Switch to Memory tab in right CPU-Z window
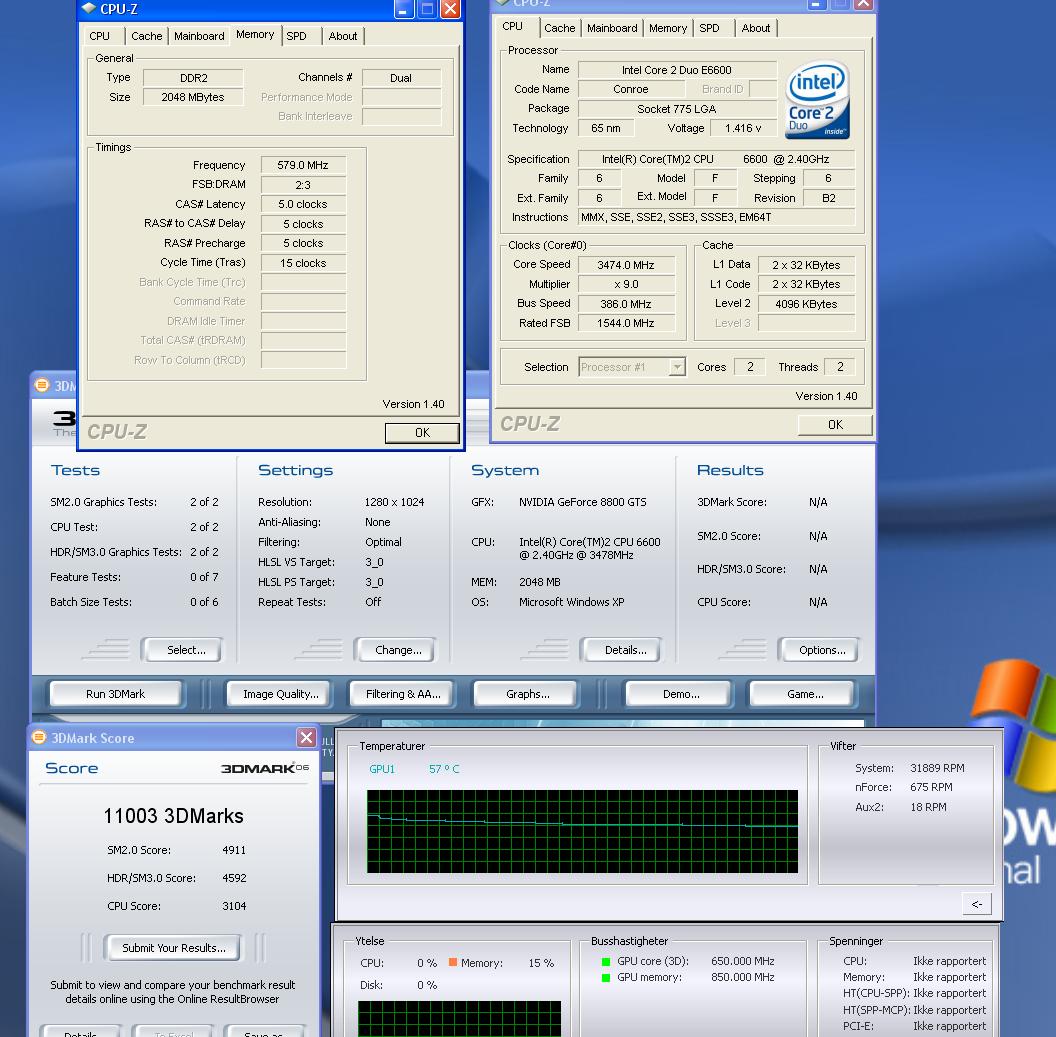The width and height of the screenshot is (1056, 1037). click(x=667, y=28)
